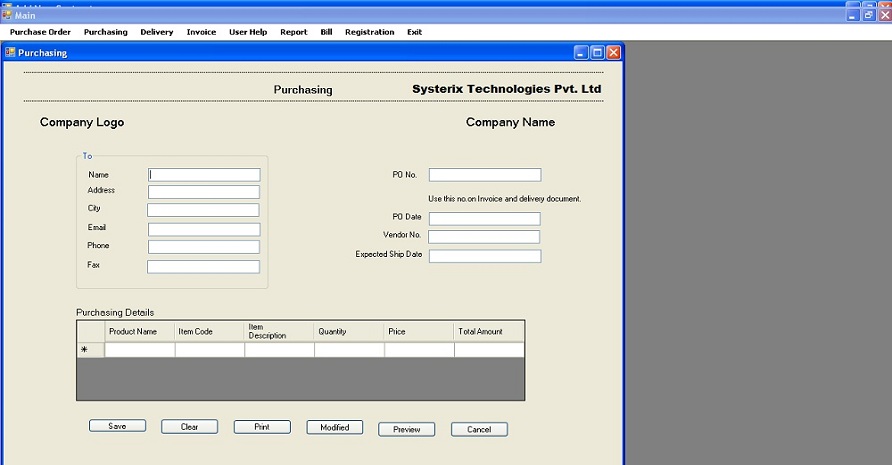Viewport: 892px width, 465px height.
Task: Open the Registration menu
Action: tap(369, 32)
